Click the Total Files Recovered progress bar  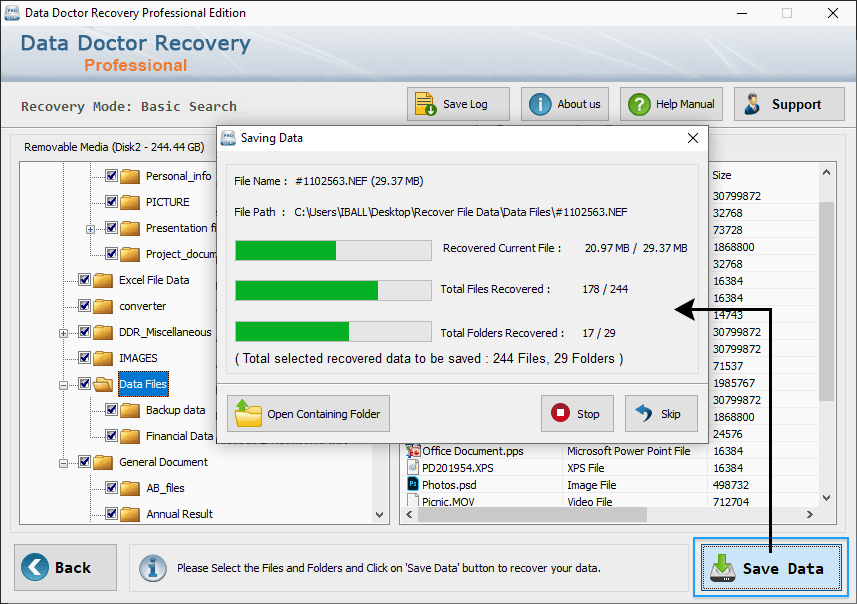[333, 290]
